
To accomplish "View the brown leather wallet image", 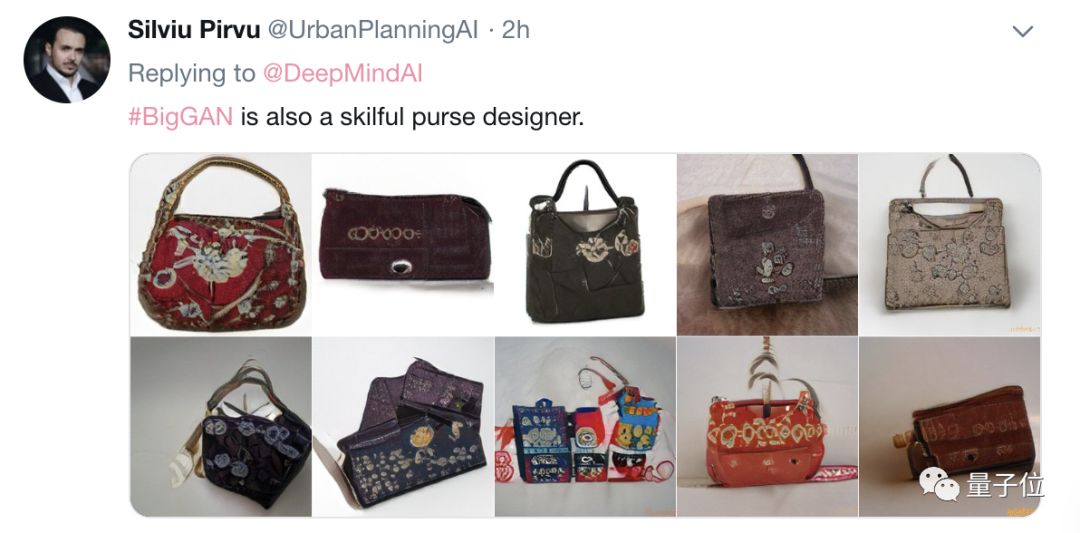I will click(x=950, y=426).
